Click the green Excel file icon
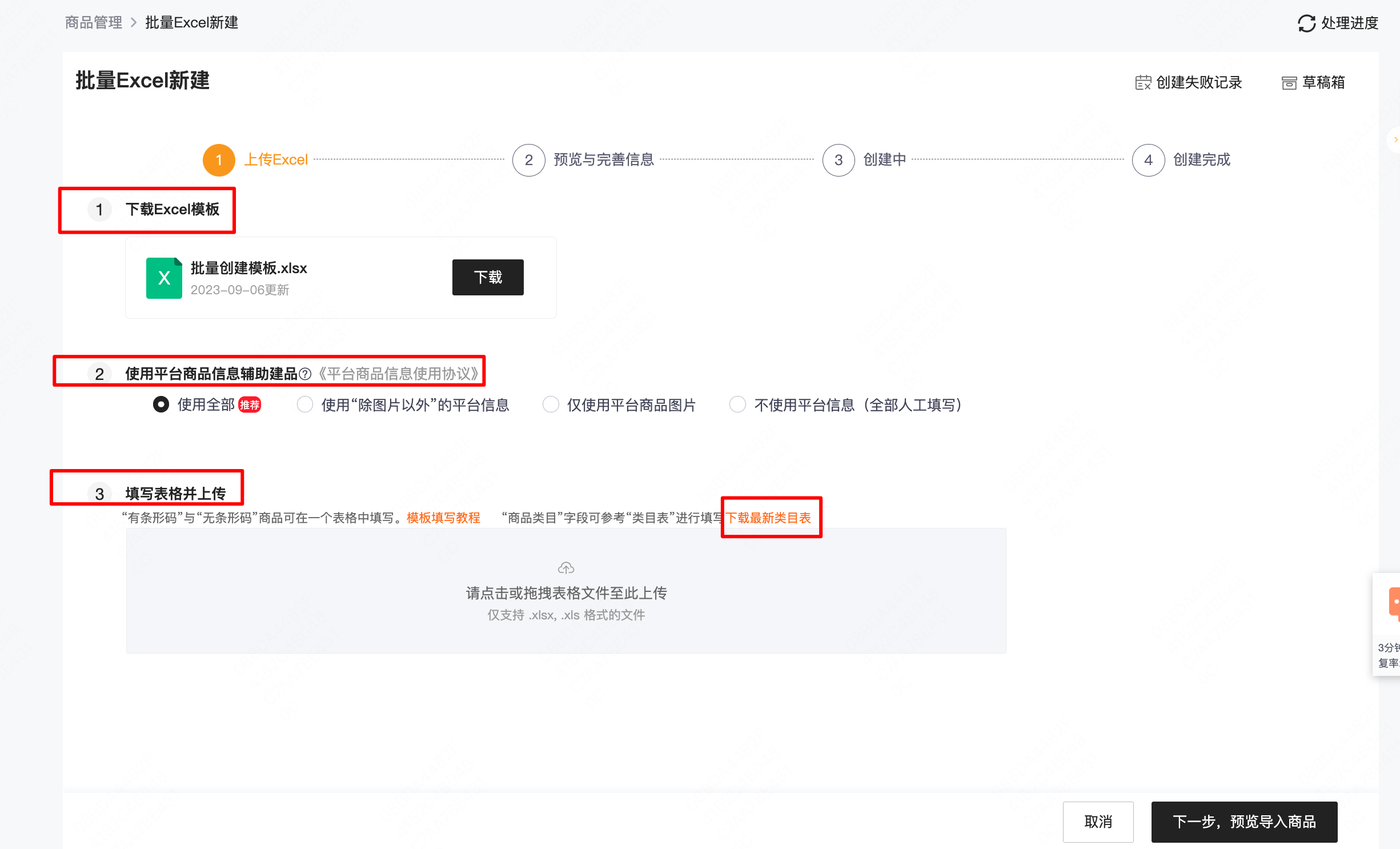 coord(164,278)
